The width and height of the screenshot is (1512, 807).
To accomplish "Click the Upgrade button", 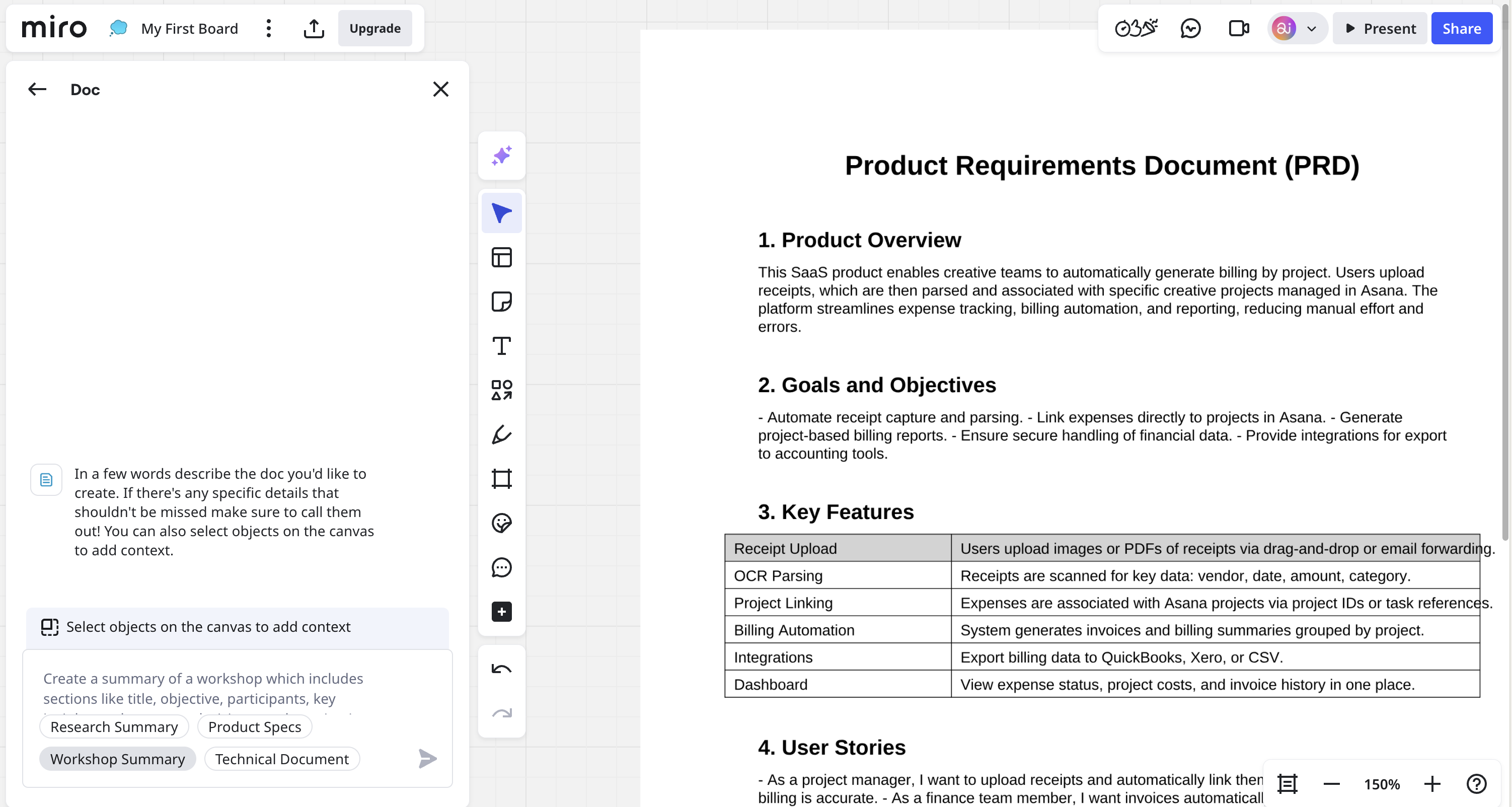I will tap(374, 28).
